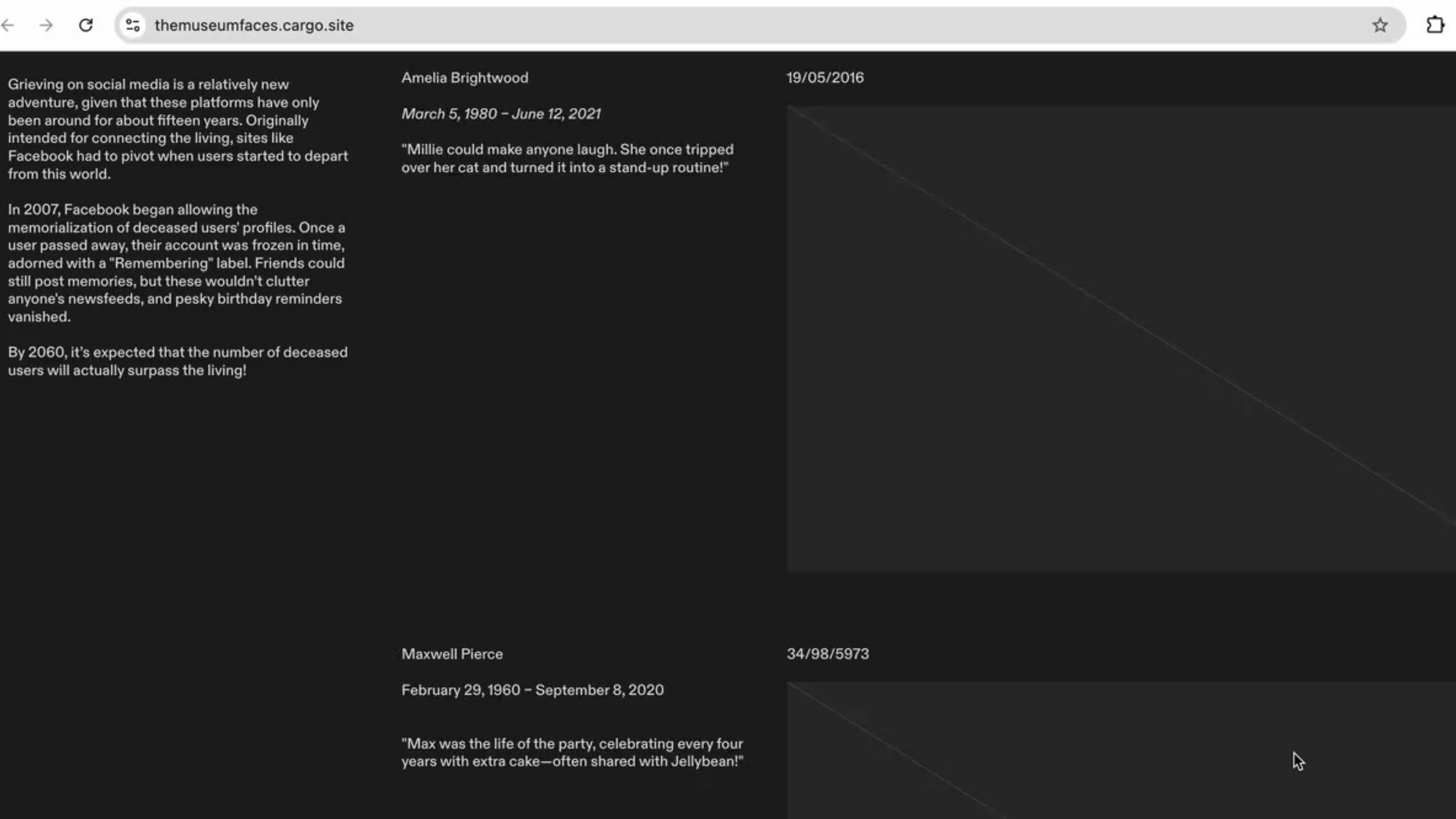Reload the page with the refresh icon

click(x=86, y=25)
